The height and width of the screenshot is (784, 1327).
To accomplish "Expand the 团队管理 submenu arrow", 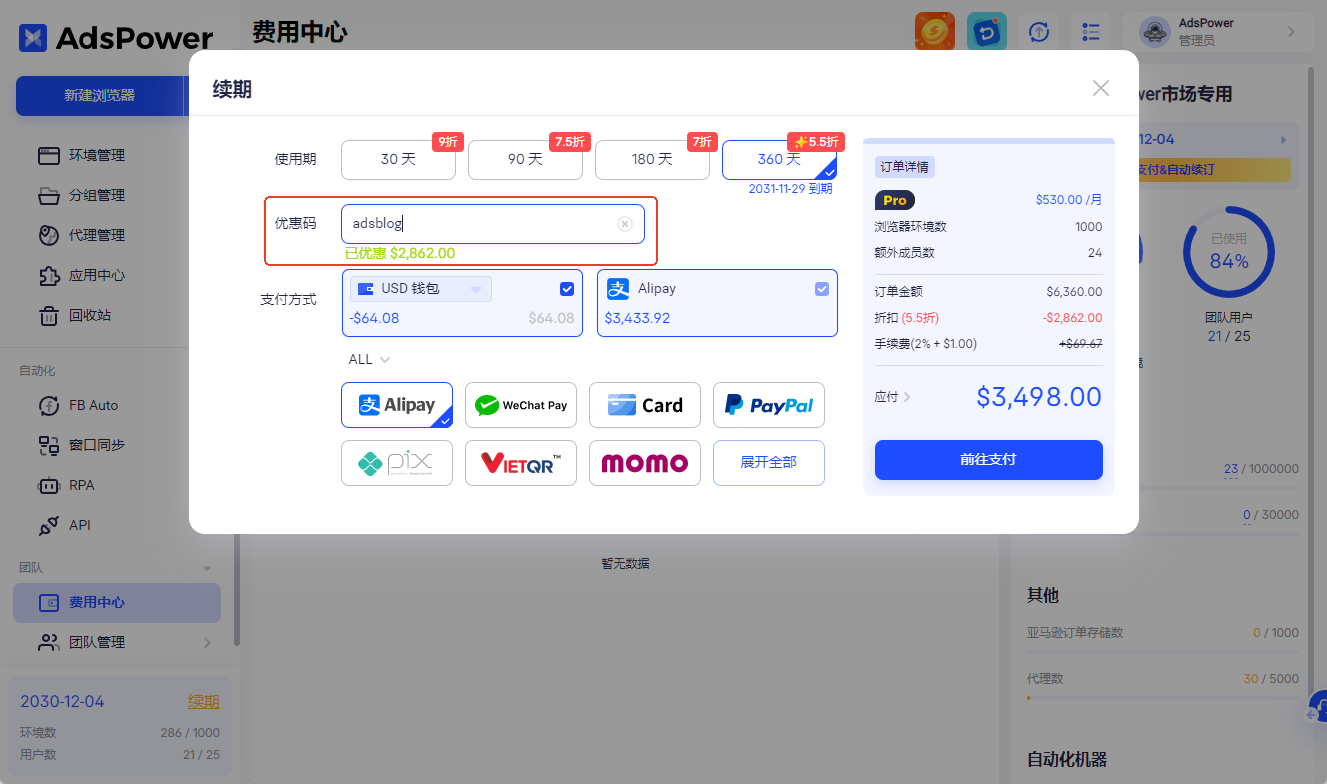I will click(x=207, y=642).
